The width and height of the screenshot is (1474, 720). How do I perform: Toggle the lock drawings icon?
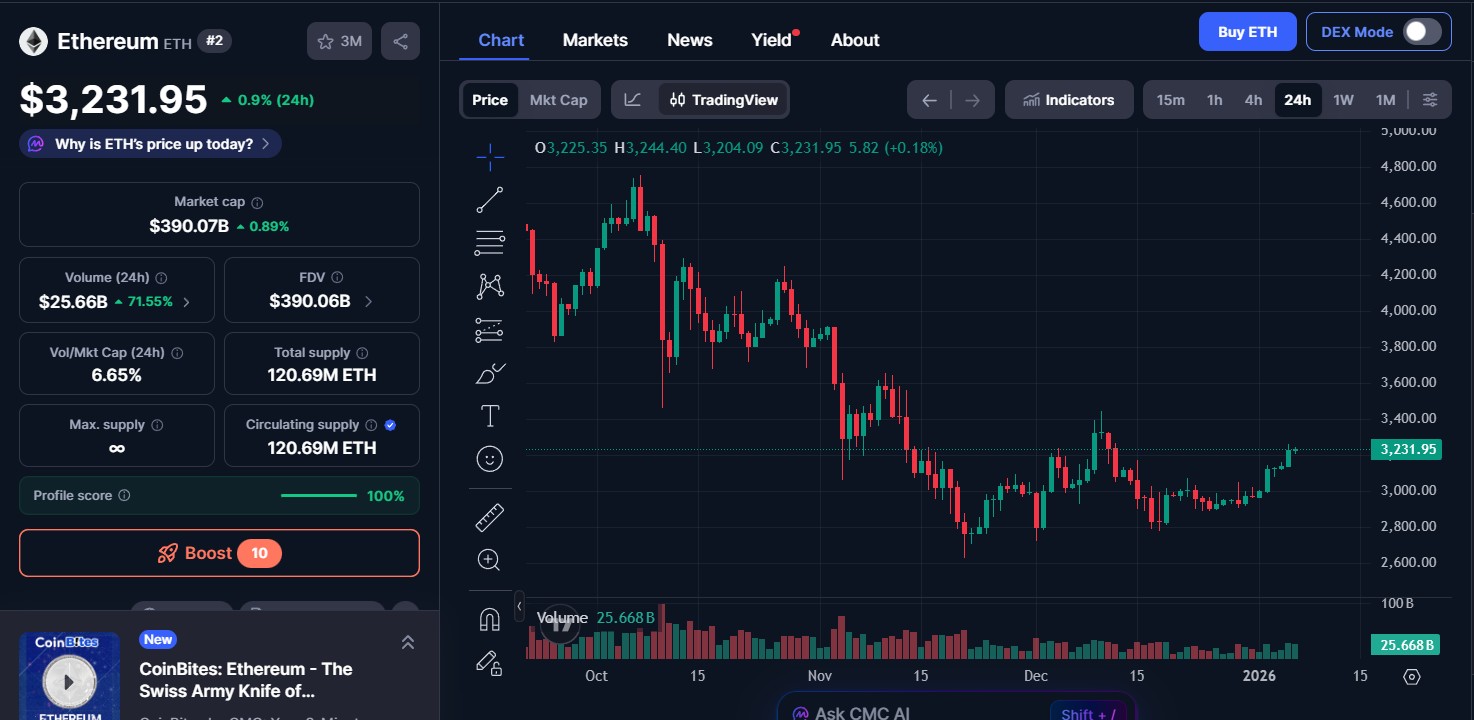pyautogui.click(x=489, y=663)
